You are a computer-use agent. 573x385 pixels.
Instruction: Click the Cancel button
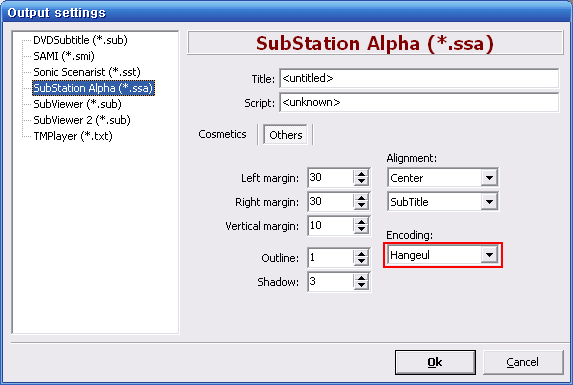point(523,362)
